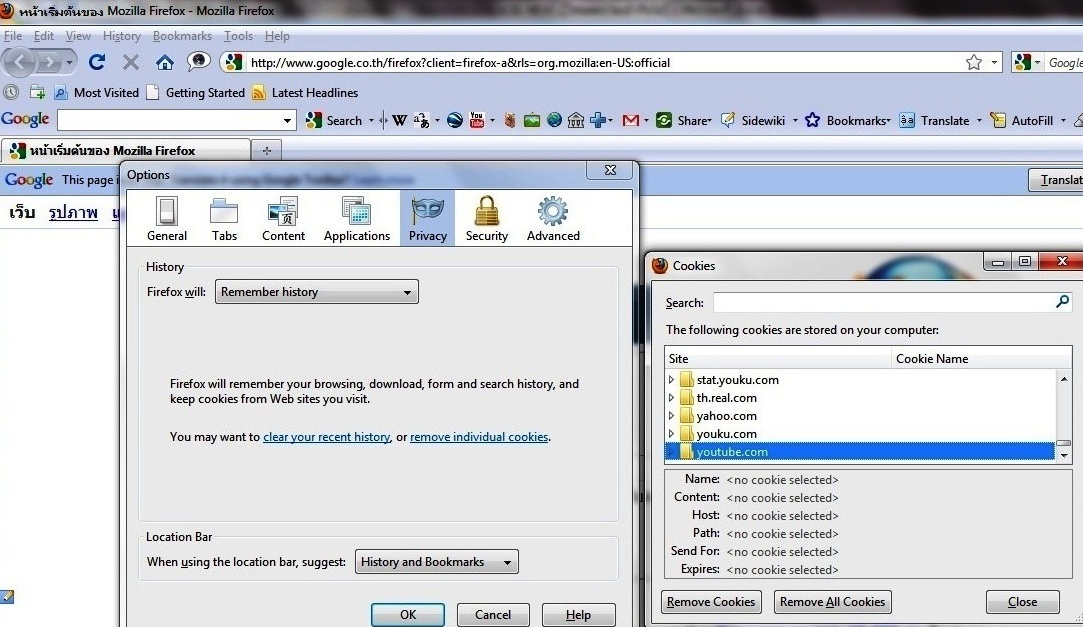This screenshot has height=627, width=1083.
Task: Open the 'Firefox will' history dropdown
Action: (x=316, y=291)
